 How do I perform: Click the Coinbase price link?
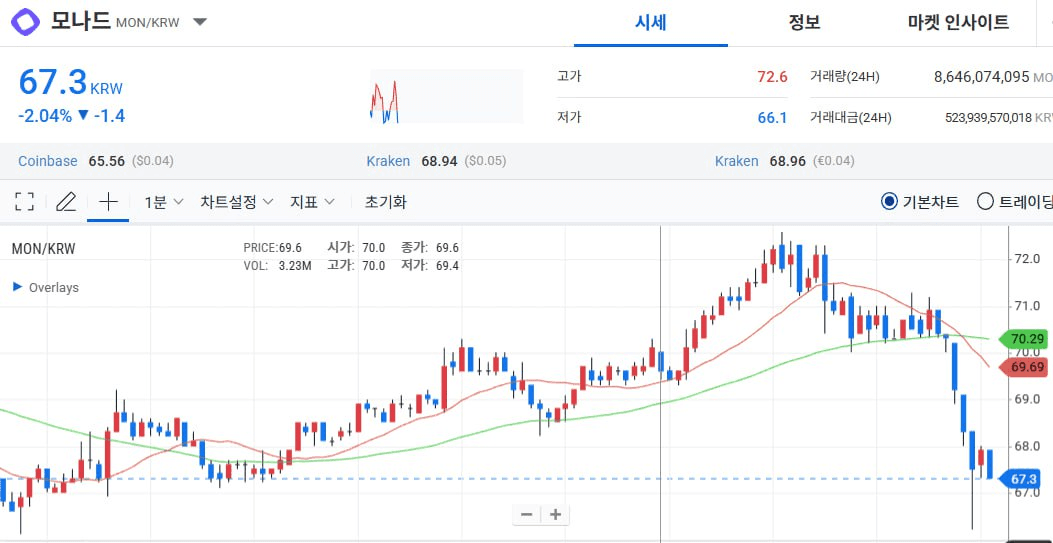click(48, 161)
